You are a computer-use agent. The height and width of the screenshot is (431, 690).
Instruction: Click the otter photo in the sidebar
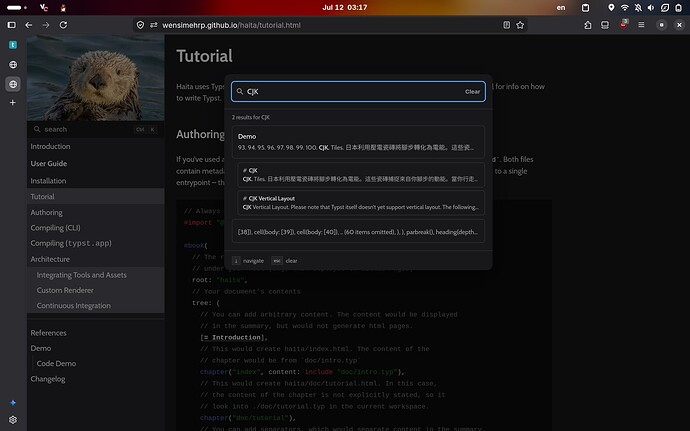[x=95, y=77]
